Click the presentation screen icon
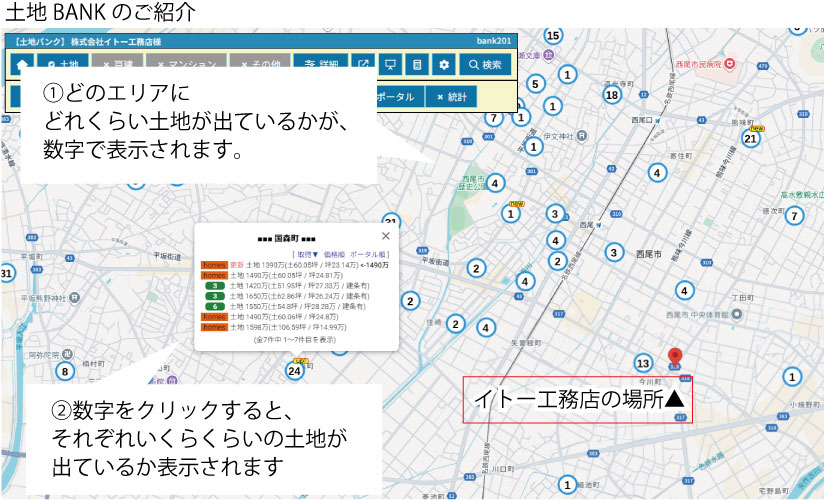The image size is (825, 500). [x=390, y=65]
